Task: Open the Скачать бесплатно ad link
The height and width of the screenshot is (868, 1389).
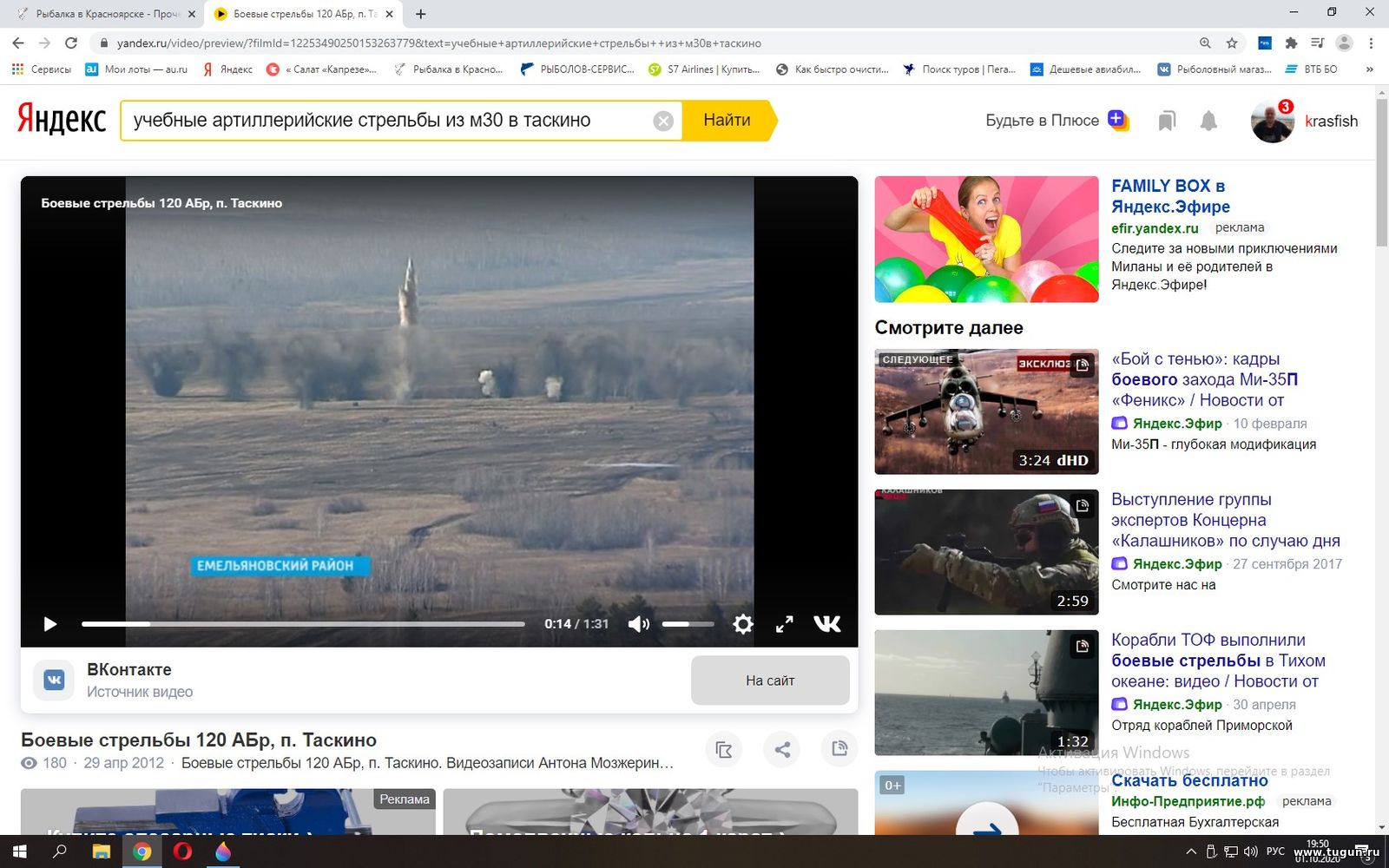Action: tap(1189, 780)
